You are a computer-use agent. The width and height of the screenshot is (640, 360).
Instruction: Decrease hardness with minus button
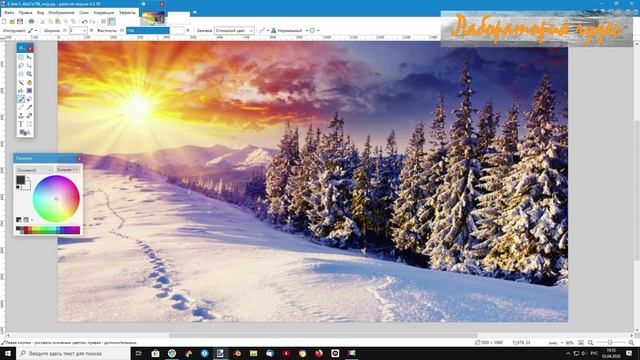click(x=122, y=31)
